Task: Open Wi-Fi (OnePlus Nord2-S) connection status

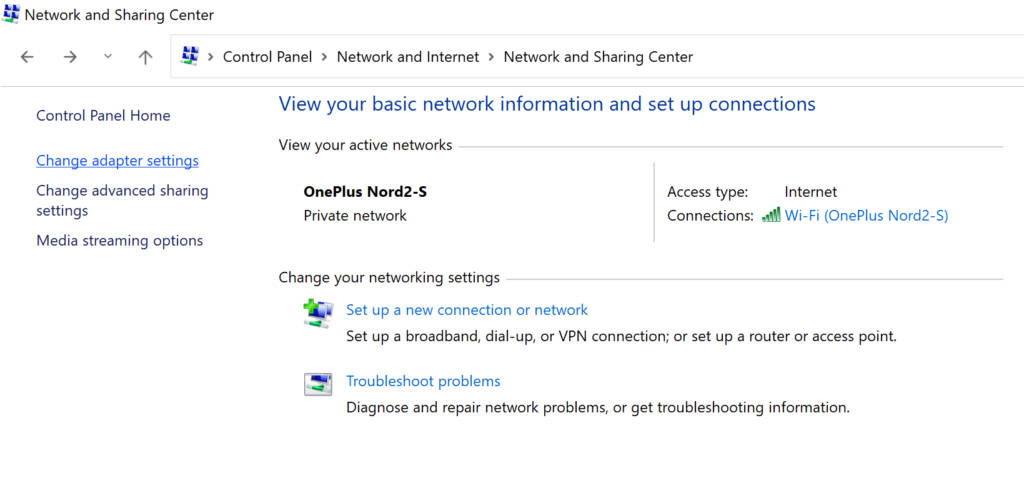Action: pyautogui.click(x=866, y=216)
